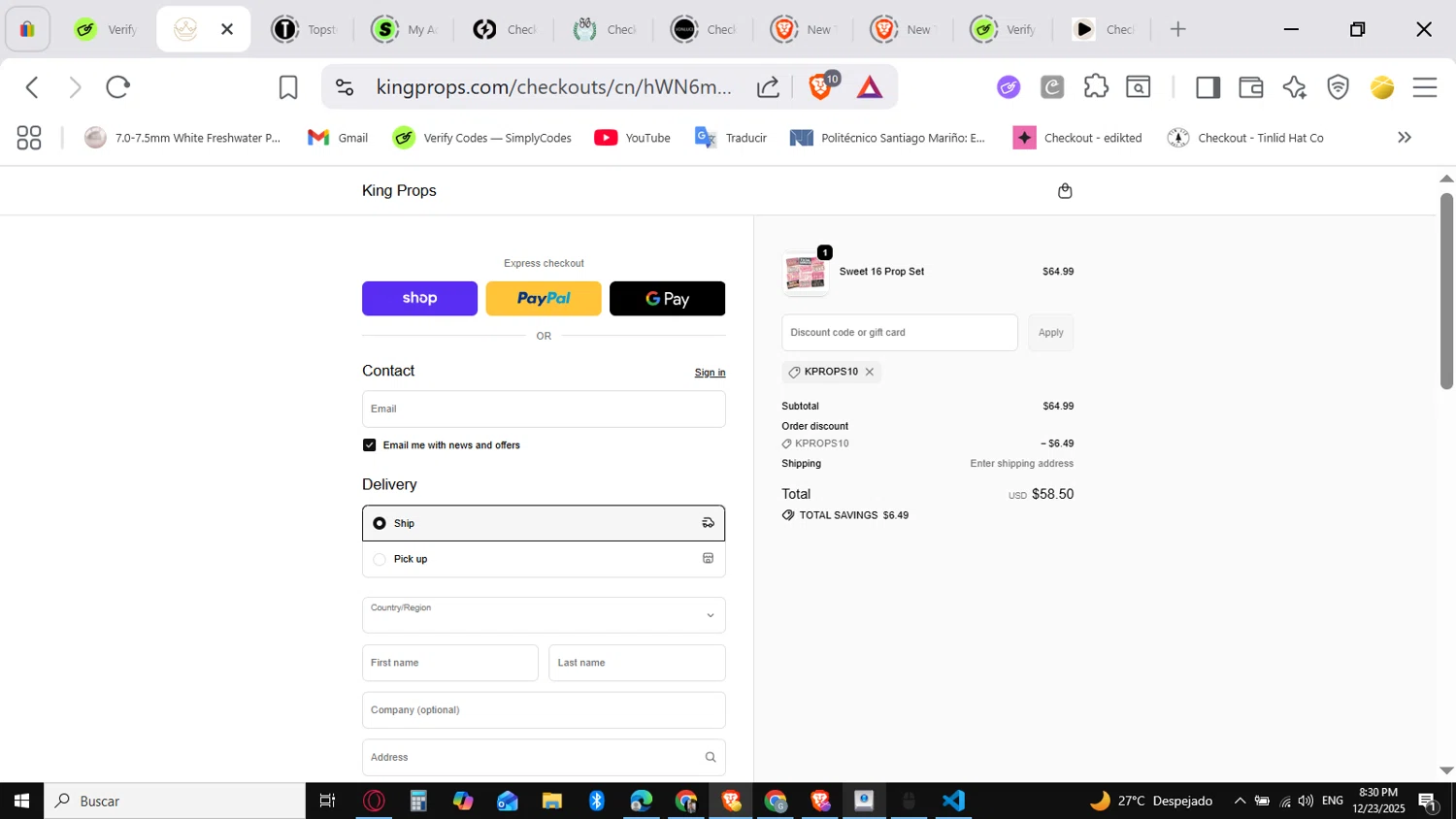
Task: Open Checkout - edikted bookmark
Action: click(1077, 138)
